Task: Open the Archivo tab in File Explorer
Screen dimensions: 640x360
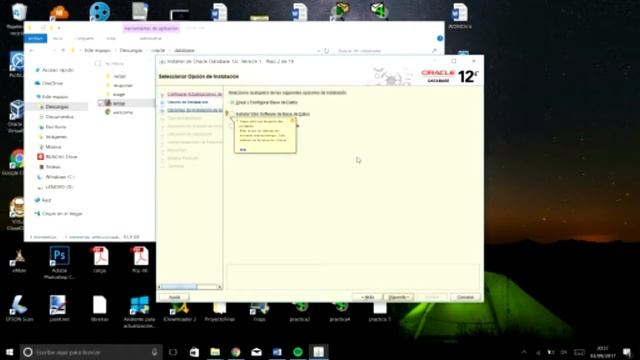Action: coord(36,38)
